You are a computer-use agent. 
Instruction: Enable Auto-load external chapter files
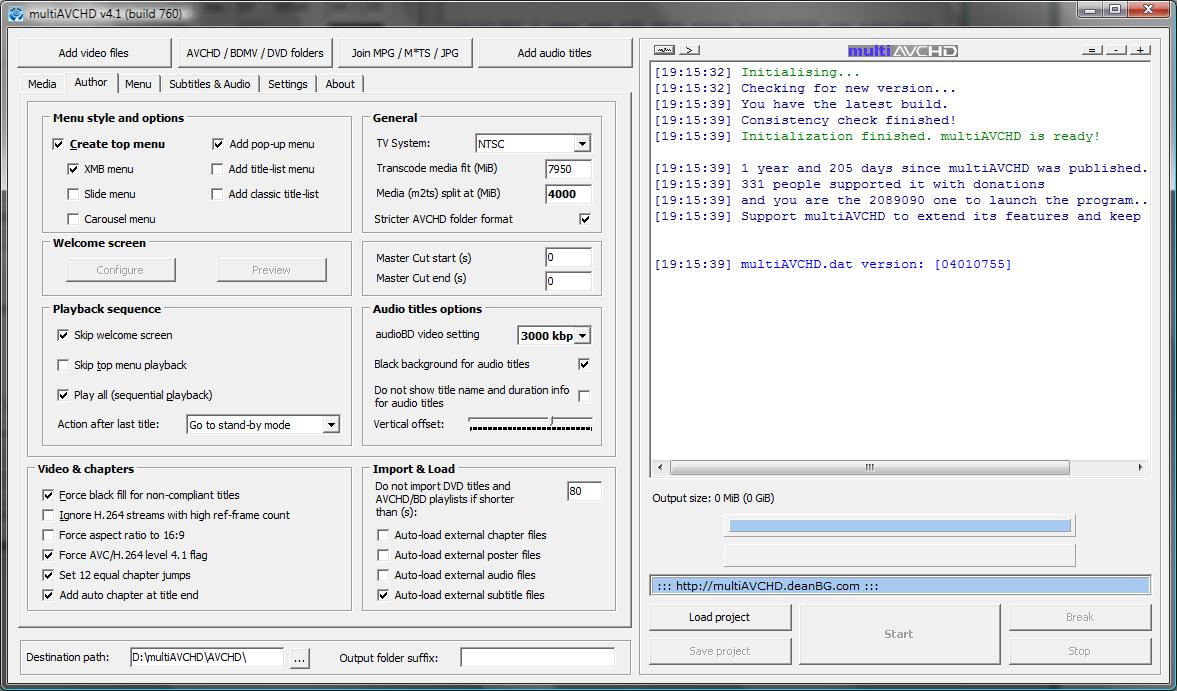(x=383, y=536)
